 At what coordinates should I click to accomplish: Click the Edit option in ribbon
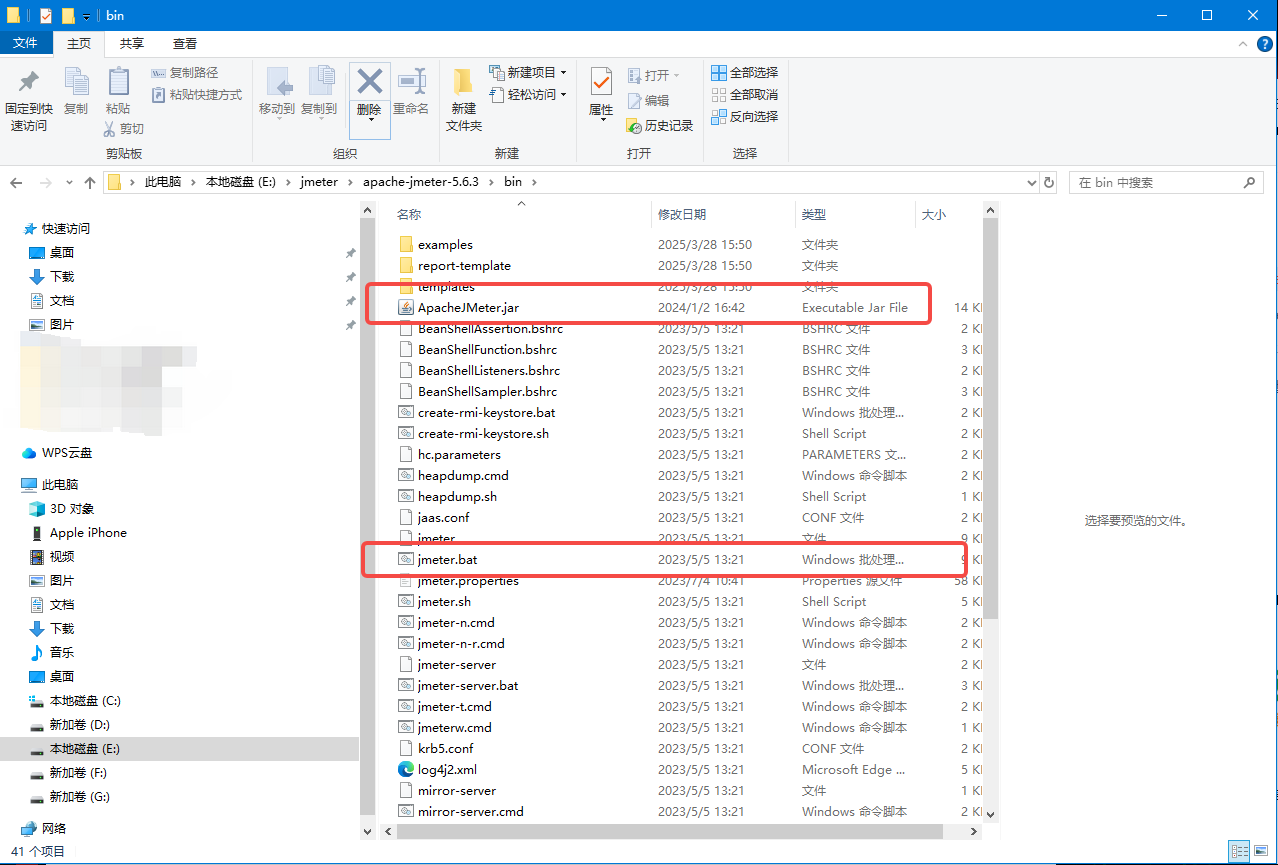(648, 101)
